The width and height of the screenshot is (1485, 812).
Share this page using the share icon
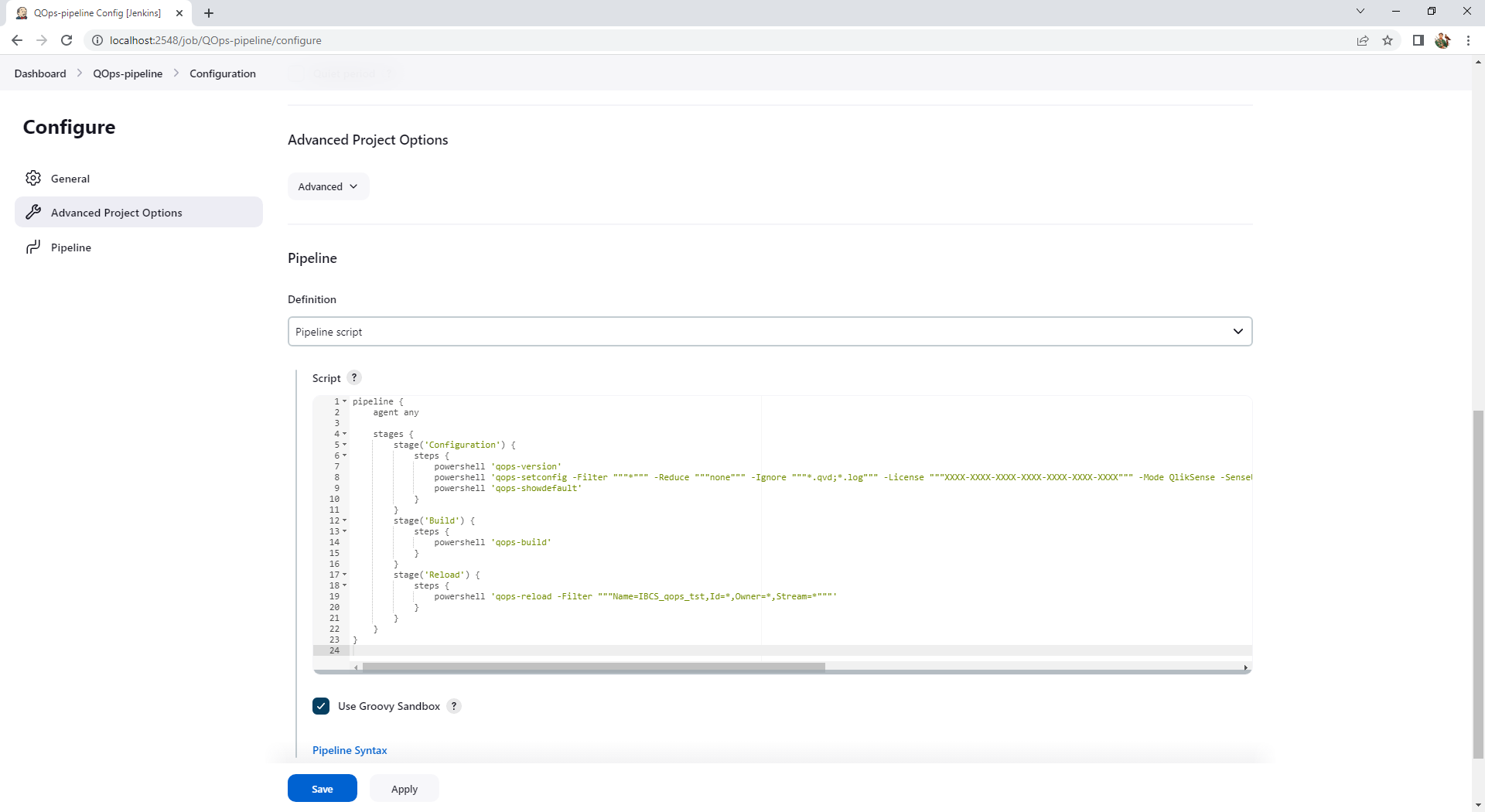(x=1363, y=40)
